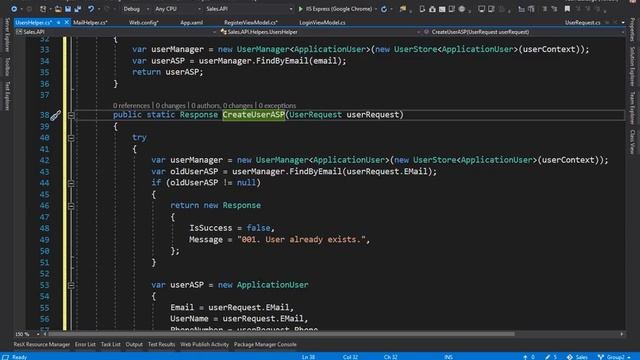Switch to the MailHelper.cs tab

tap(90, 22)
